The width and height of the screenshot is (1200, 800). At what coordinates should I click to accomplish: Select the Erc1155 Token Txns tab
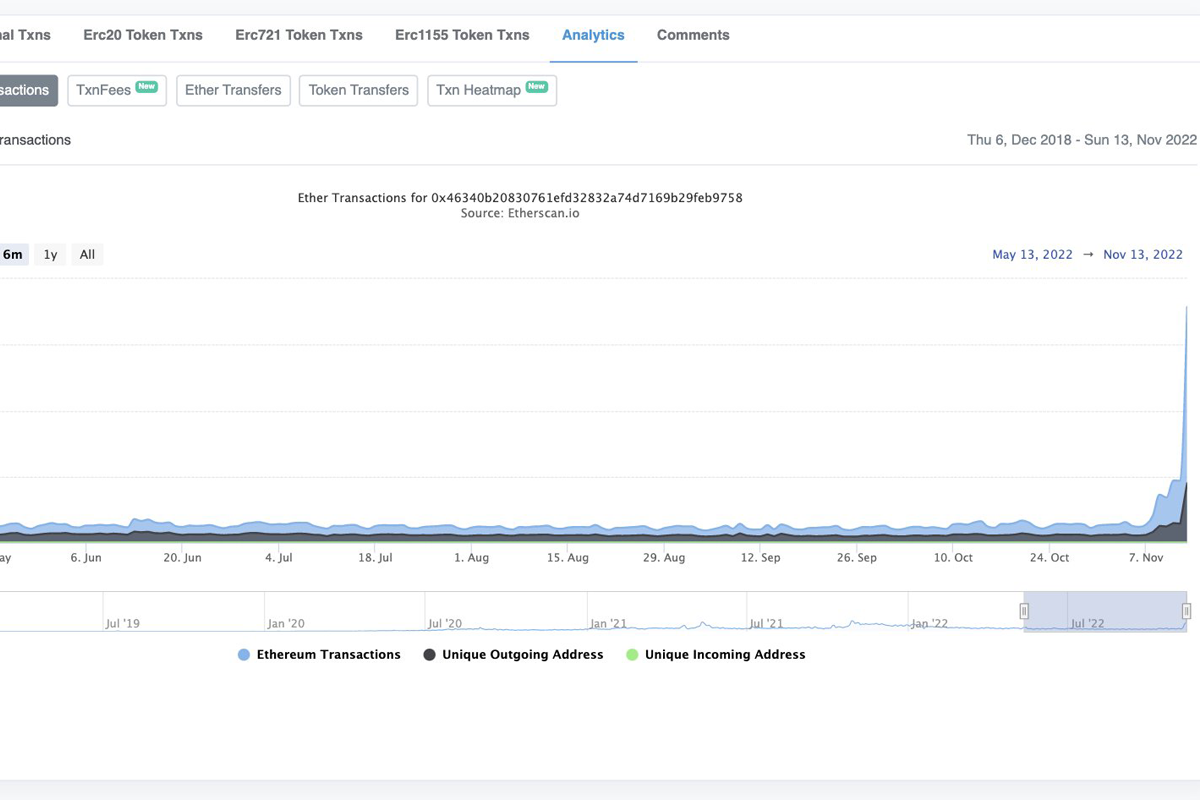[x=462, y=35]
